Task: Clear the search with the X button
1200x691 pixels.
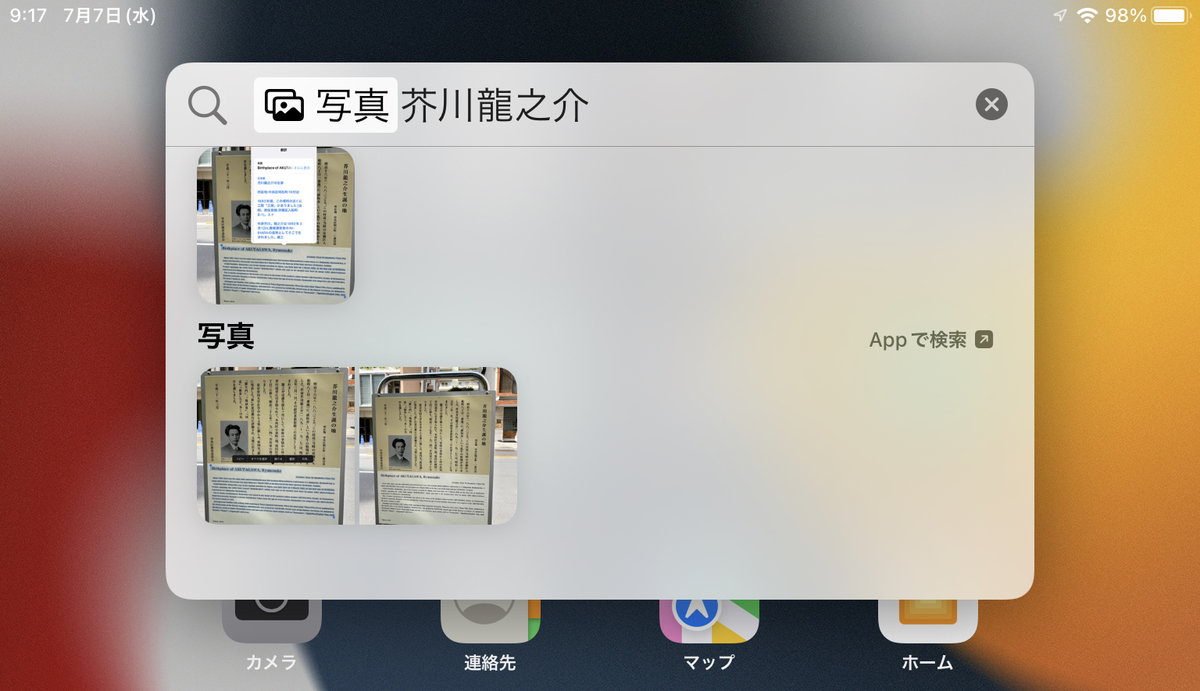Action: point(991,105)
